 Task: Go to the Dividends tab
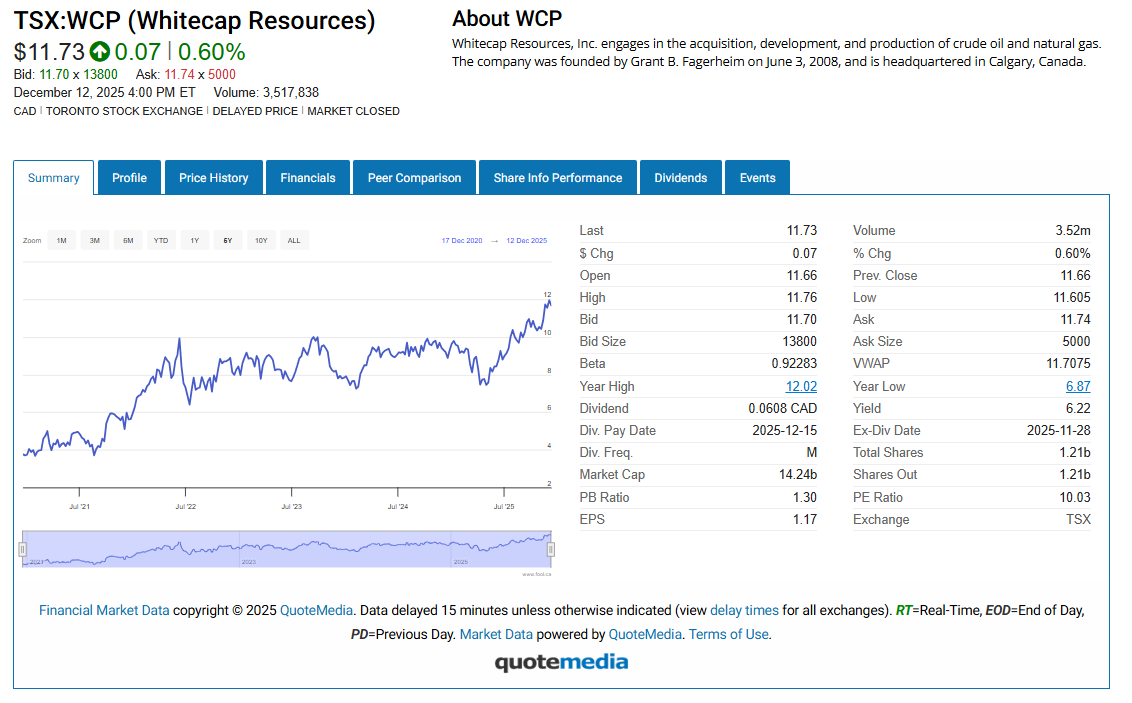(680, 178)
